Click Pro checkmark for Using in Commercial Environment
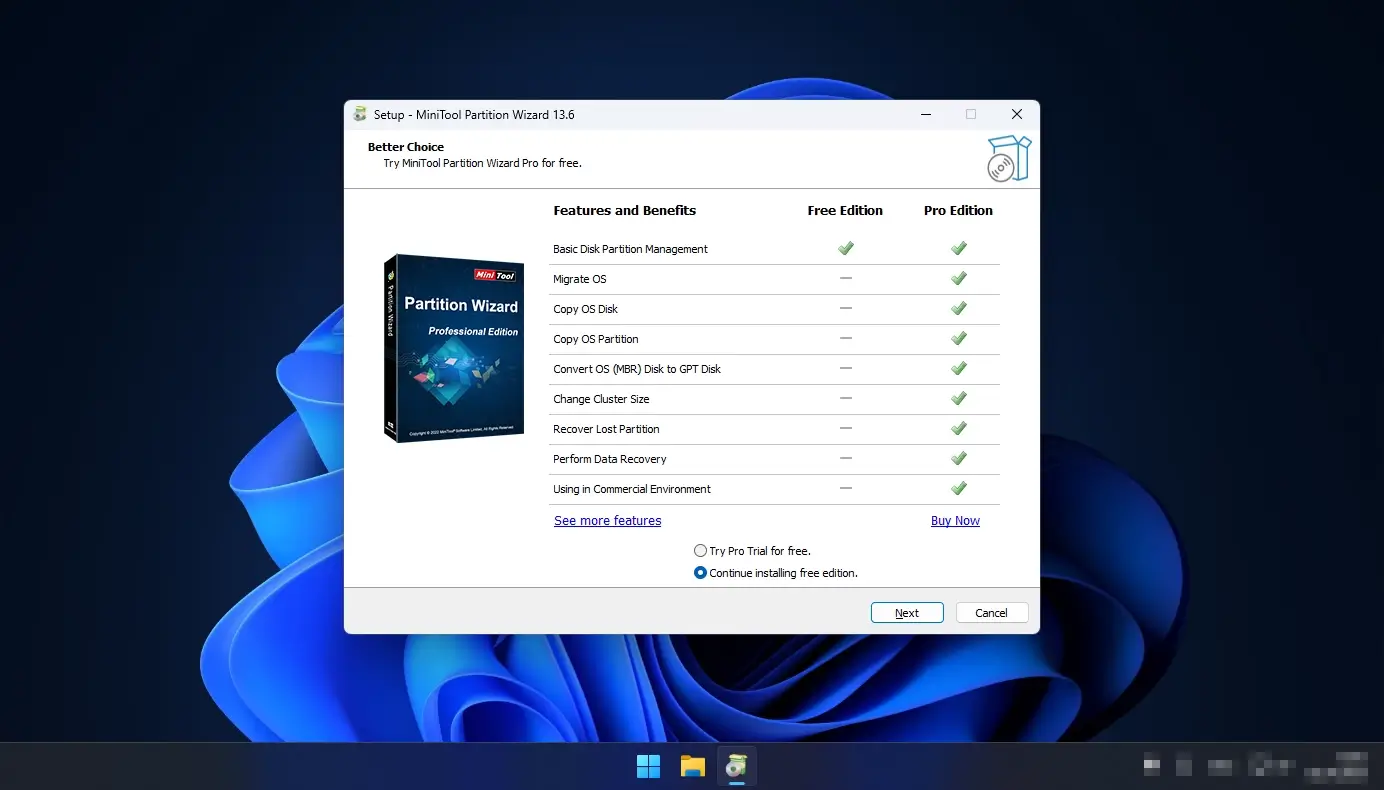Screen dimensions: 1384x790 959,488
